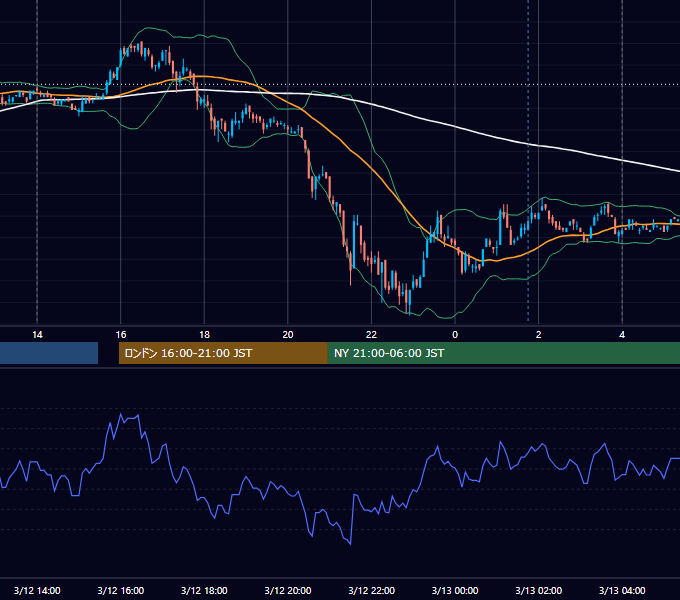Click the 14 hour label on upper axis
Viewport: 680px width, 600px height.
tap(37, 335)
